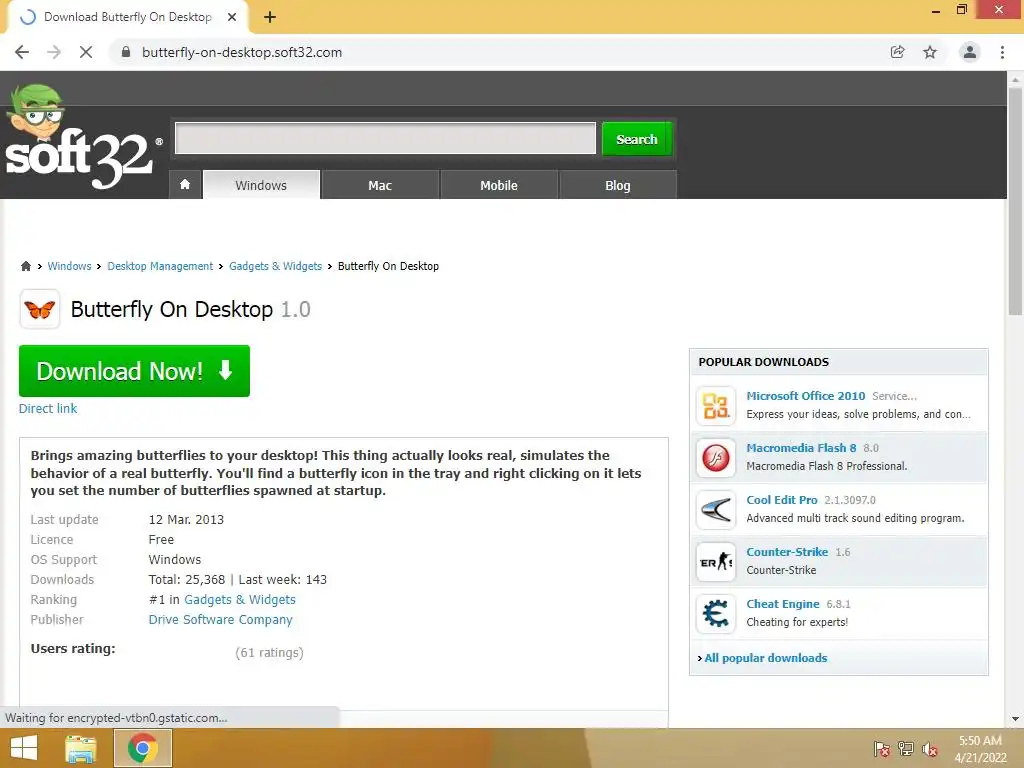Screen dimensions: 1024x768
Task: Click the home icon in the soft32 navigation
Action: pyautogui.click(x=185, y=185)
